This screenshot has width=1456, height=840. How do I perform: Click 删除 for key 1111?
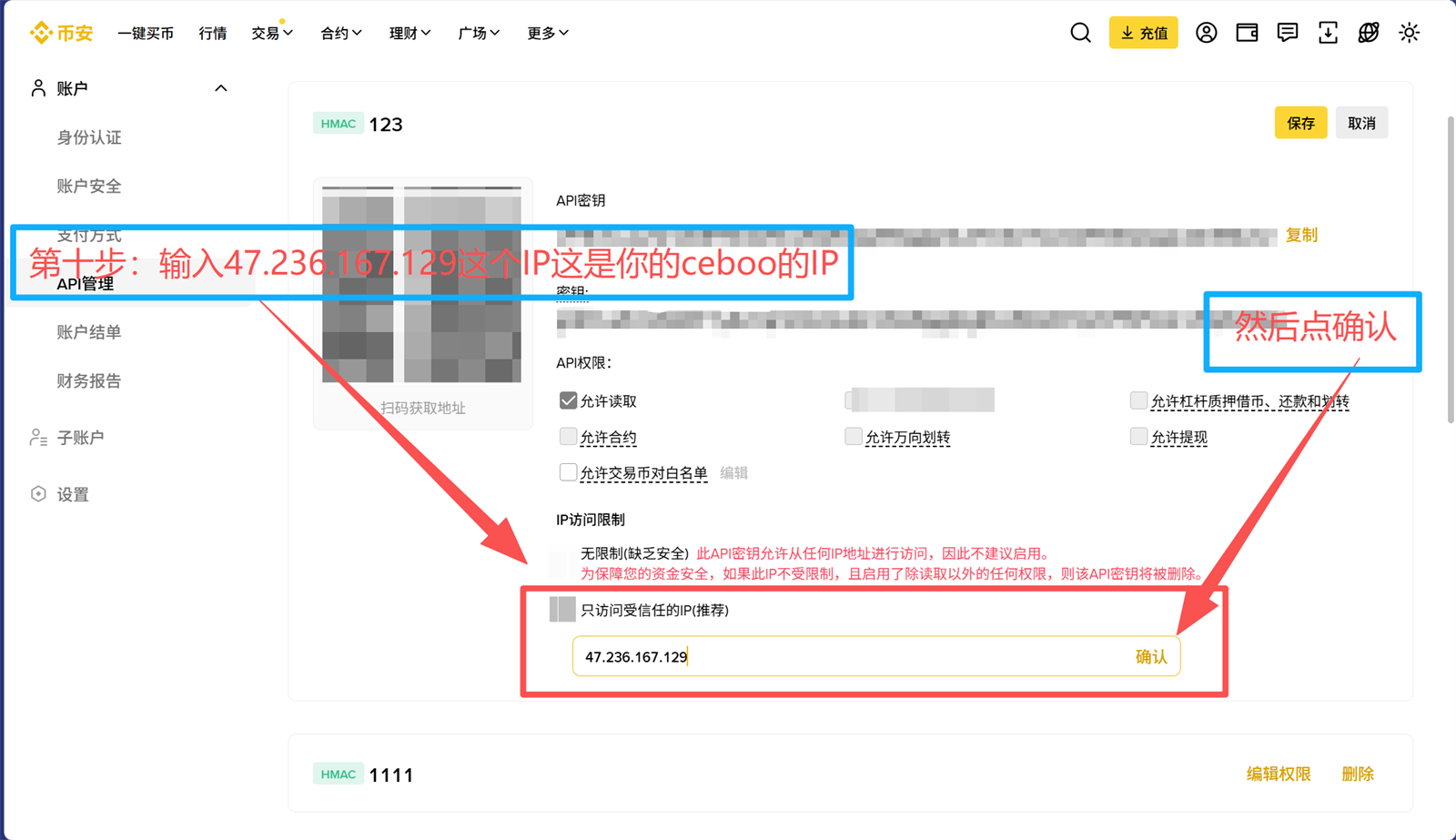click(x=1358, y=774)
